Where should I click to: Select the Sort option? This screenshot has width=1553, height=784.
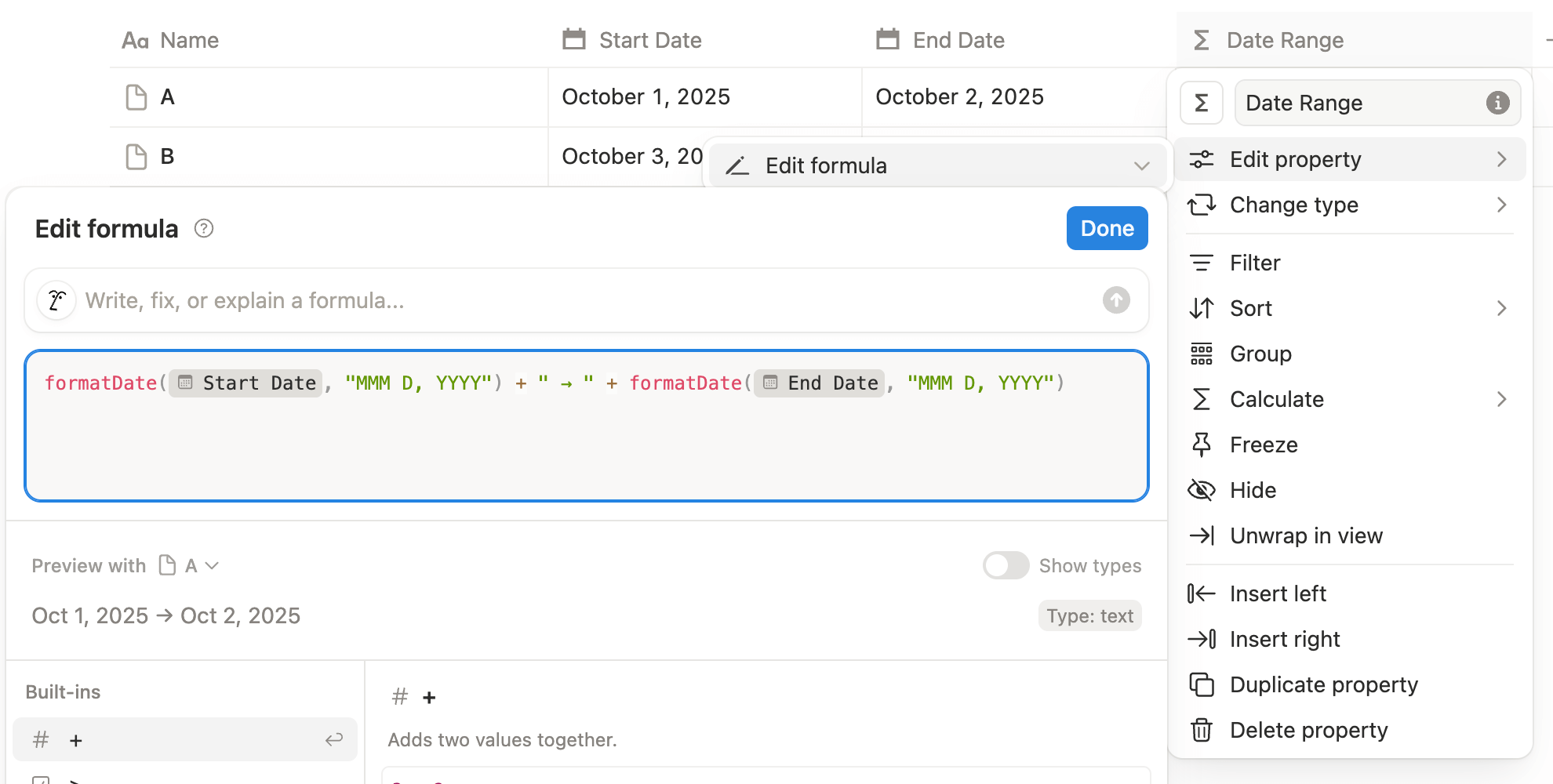pos(1249,307)
